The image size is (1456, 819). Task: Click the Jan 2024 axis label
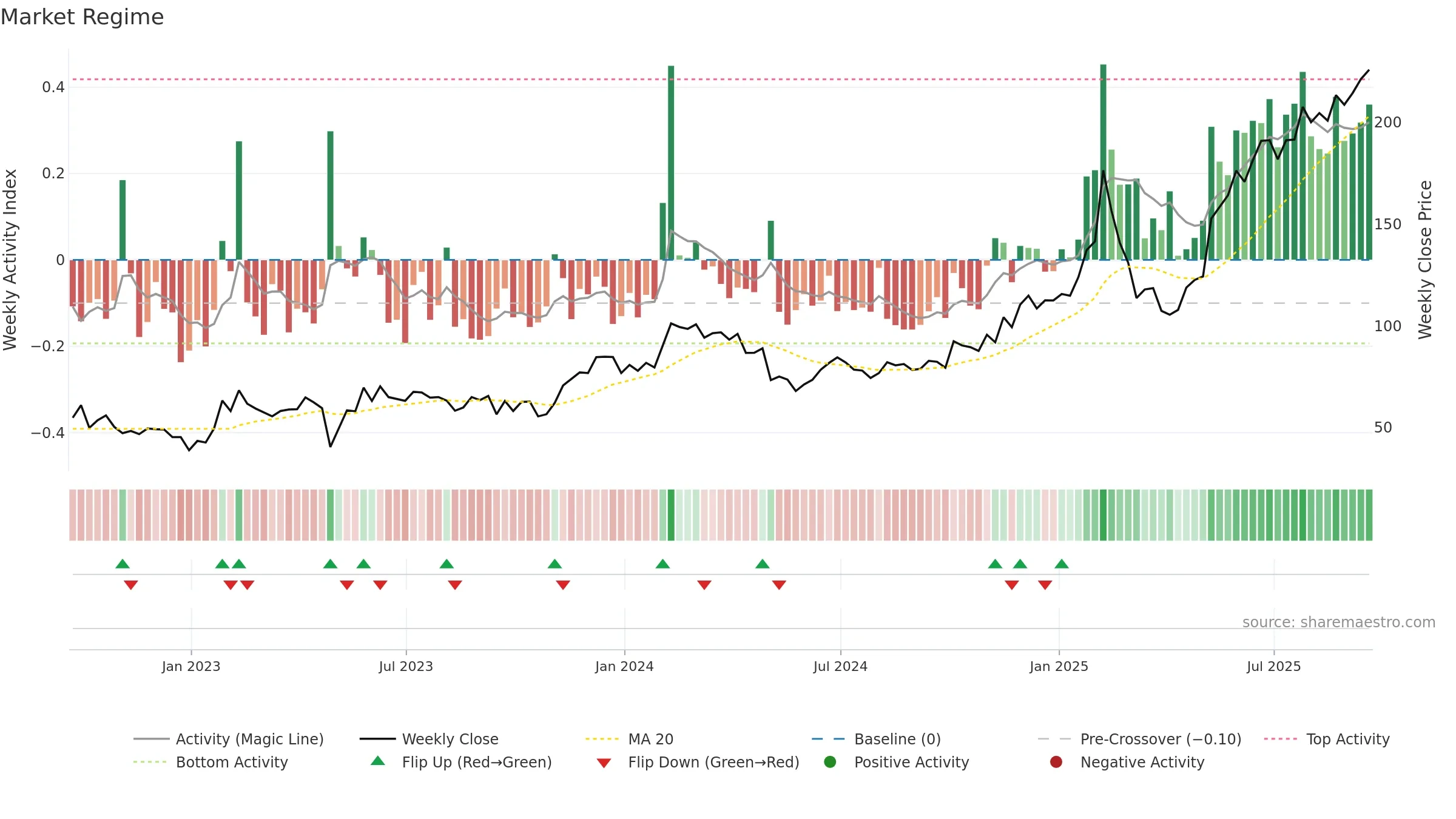pyautogui.click(x=624, y=666)
